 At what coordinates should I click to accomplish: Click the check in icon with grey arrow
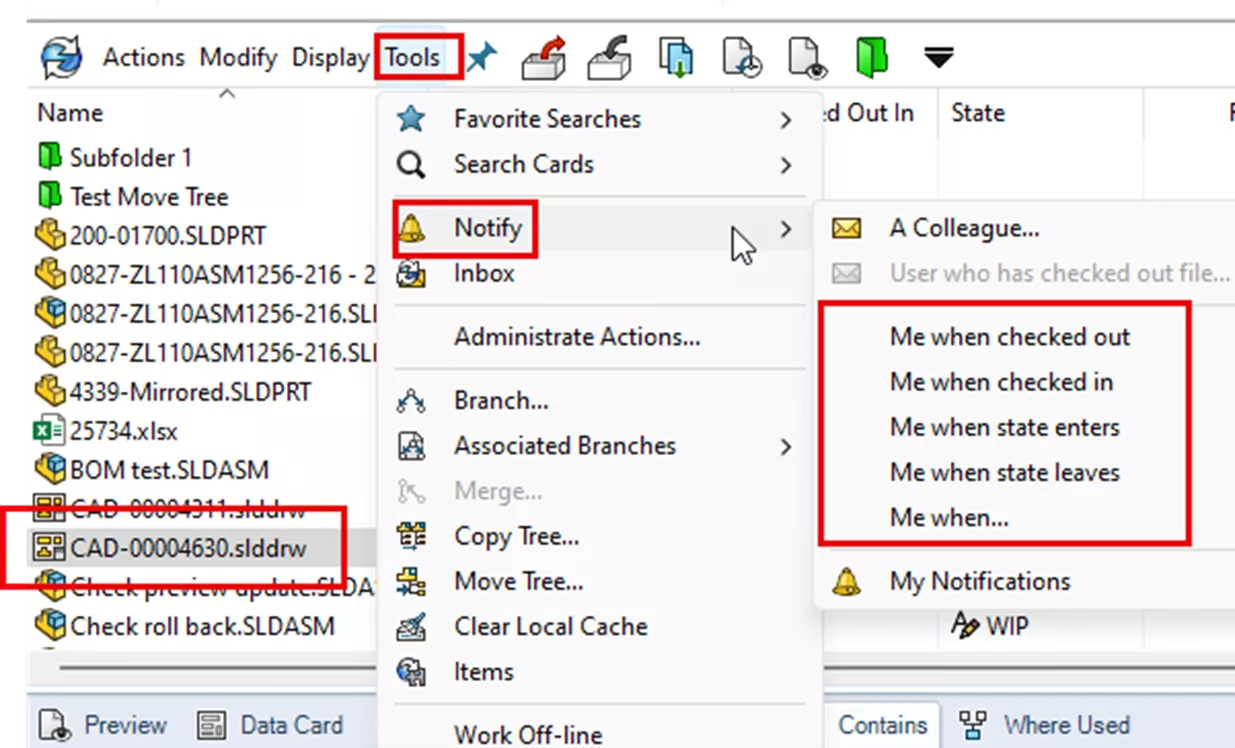pyautogui.click(x=607, y=57)
